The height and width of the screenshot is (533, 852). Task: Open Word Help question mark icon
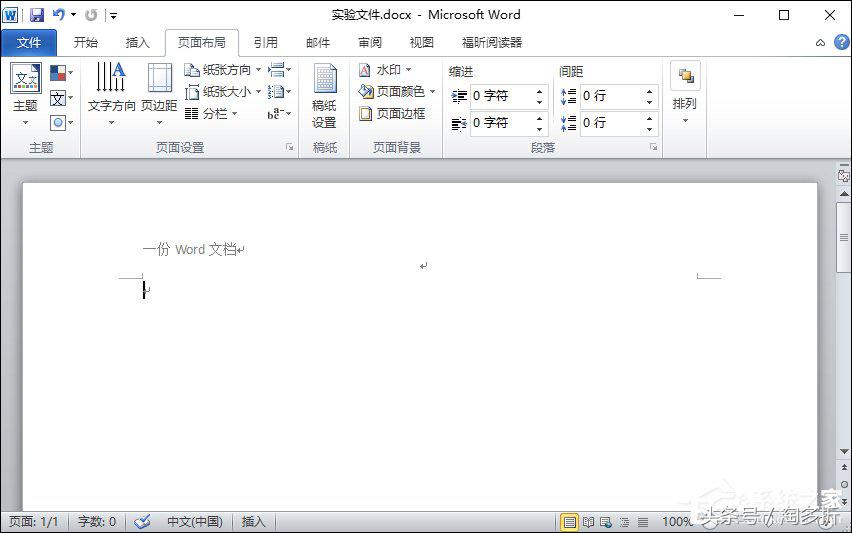[842, 42]
